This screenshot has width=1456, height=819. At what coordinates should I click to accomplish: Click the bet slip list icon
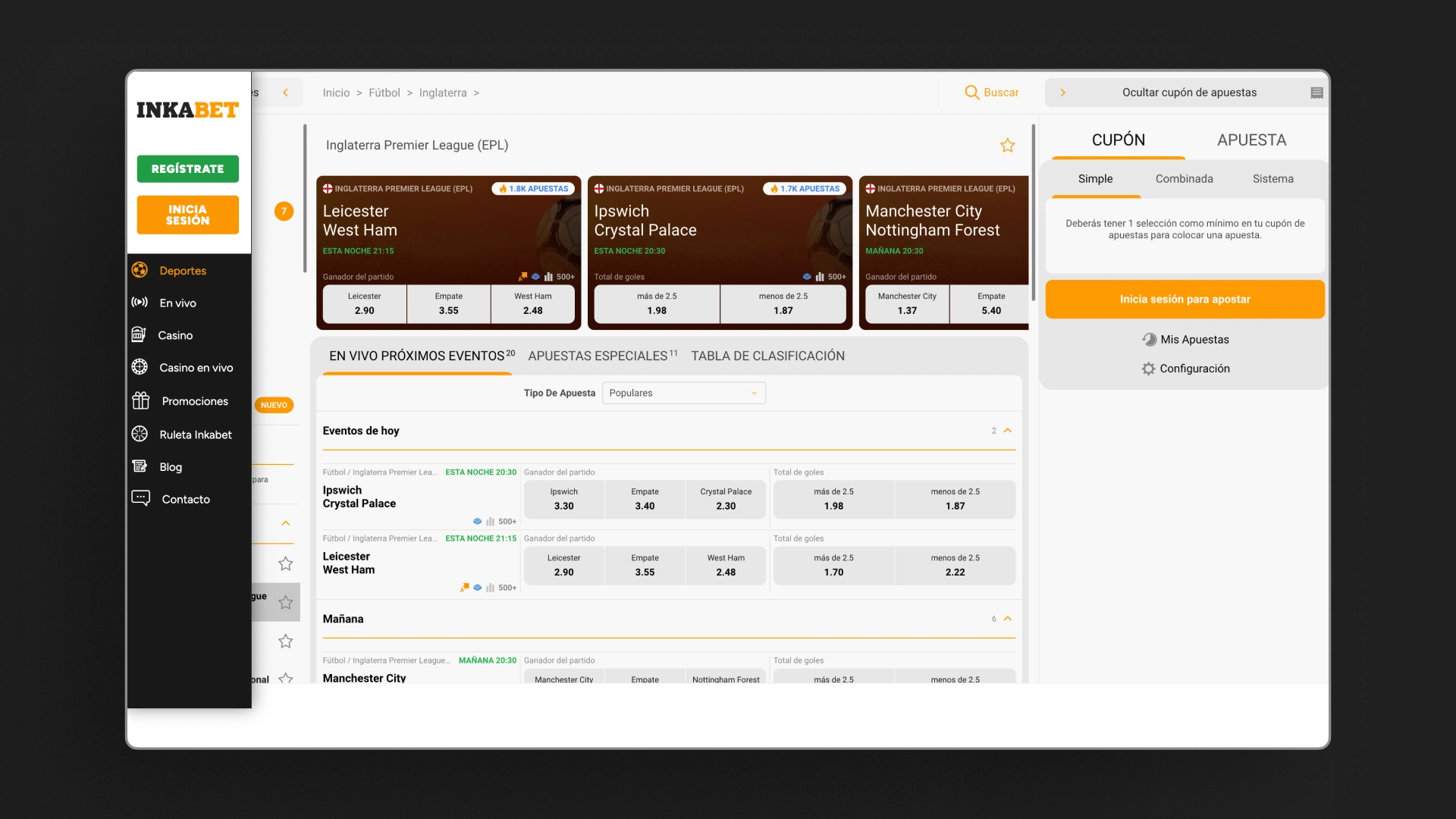(1316, 93)
